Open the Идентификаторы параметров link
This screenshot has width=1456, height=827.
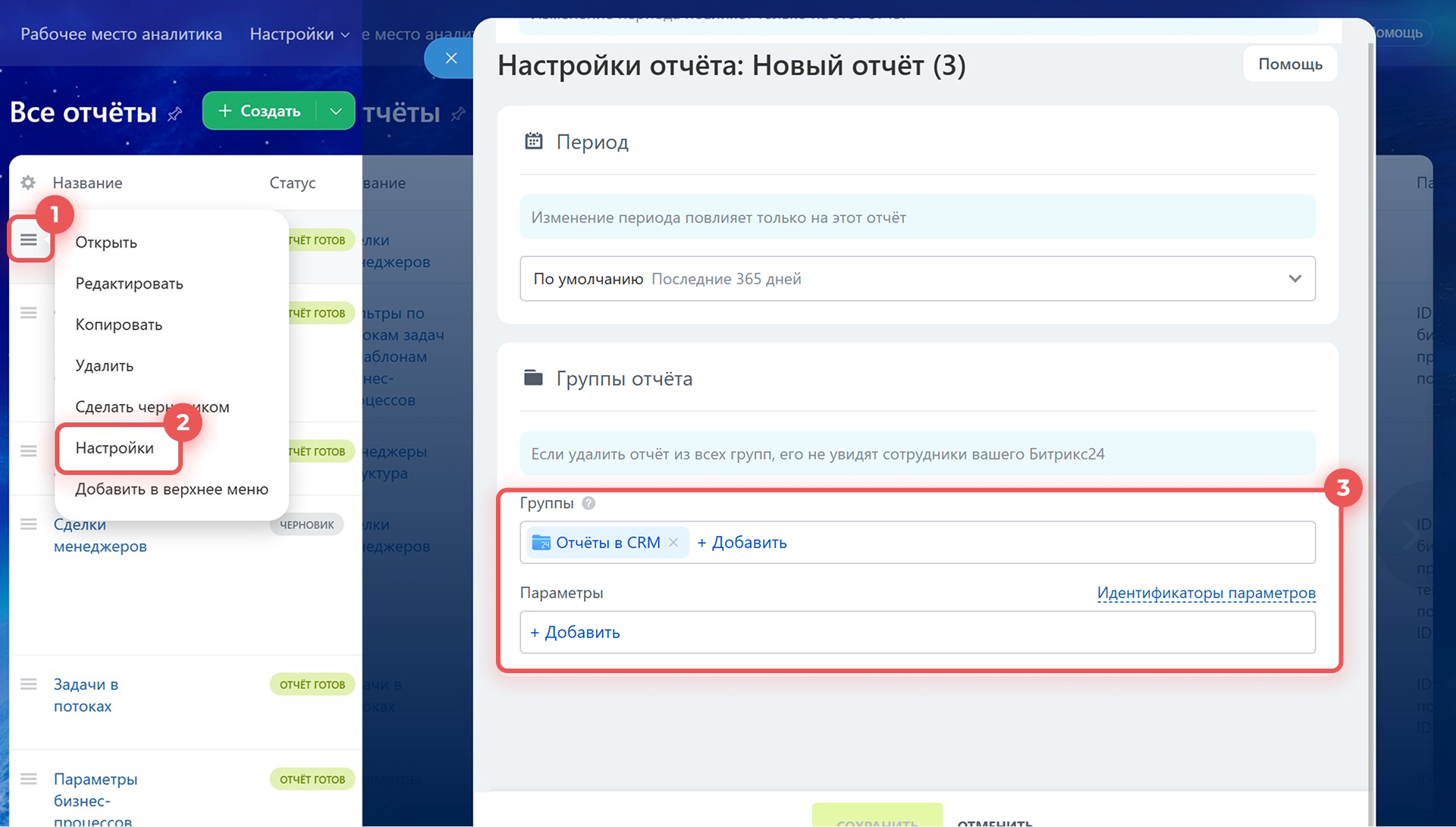point(1206,593)
